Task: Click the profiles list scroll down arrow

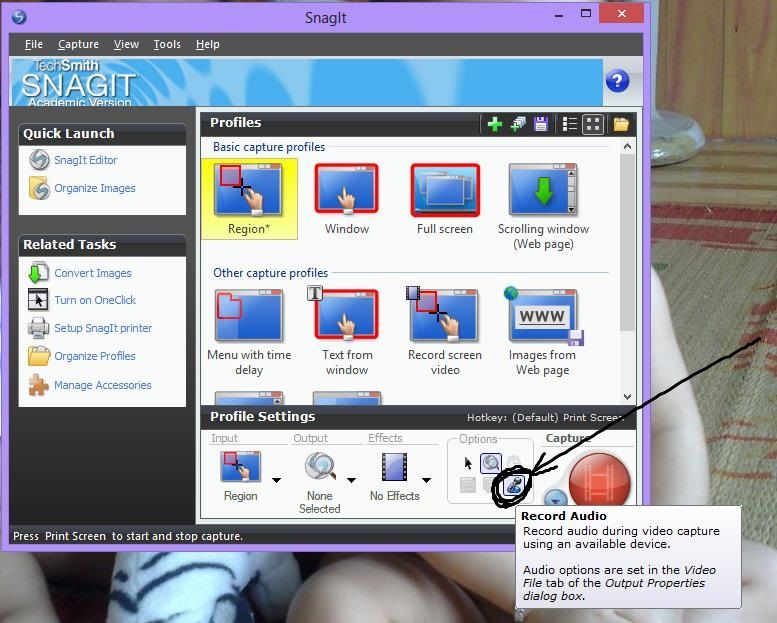Action: pyautogui.click(x=627, y=396)
